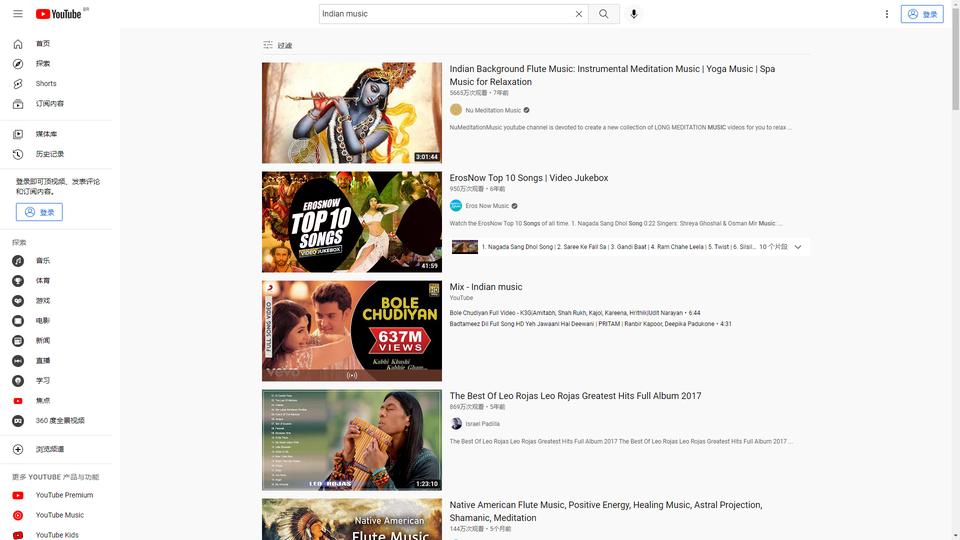Open YouTube Kids link
The image size is (960, 540).
[x=56, y=534]
